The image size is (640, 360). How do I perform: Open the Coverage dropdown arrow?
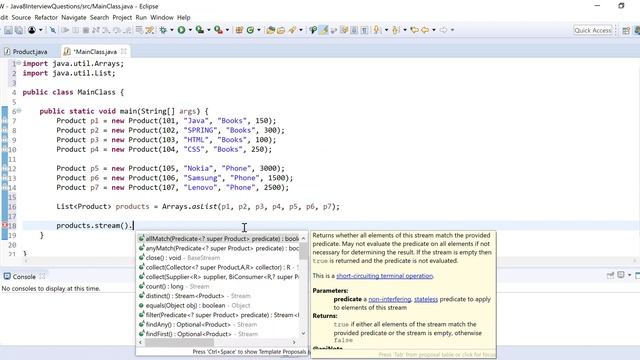pos(209,30)
